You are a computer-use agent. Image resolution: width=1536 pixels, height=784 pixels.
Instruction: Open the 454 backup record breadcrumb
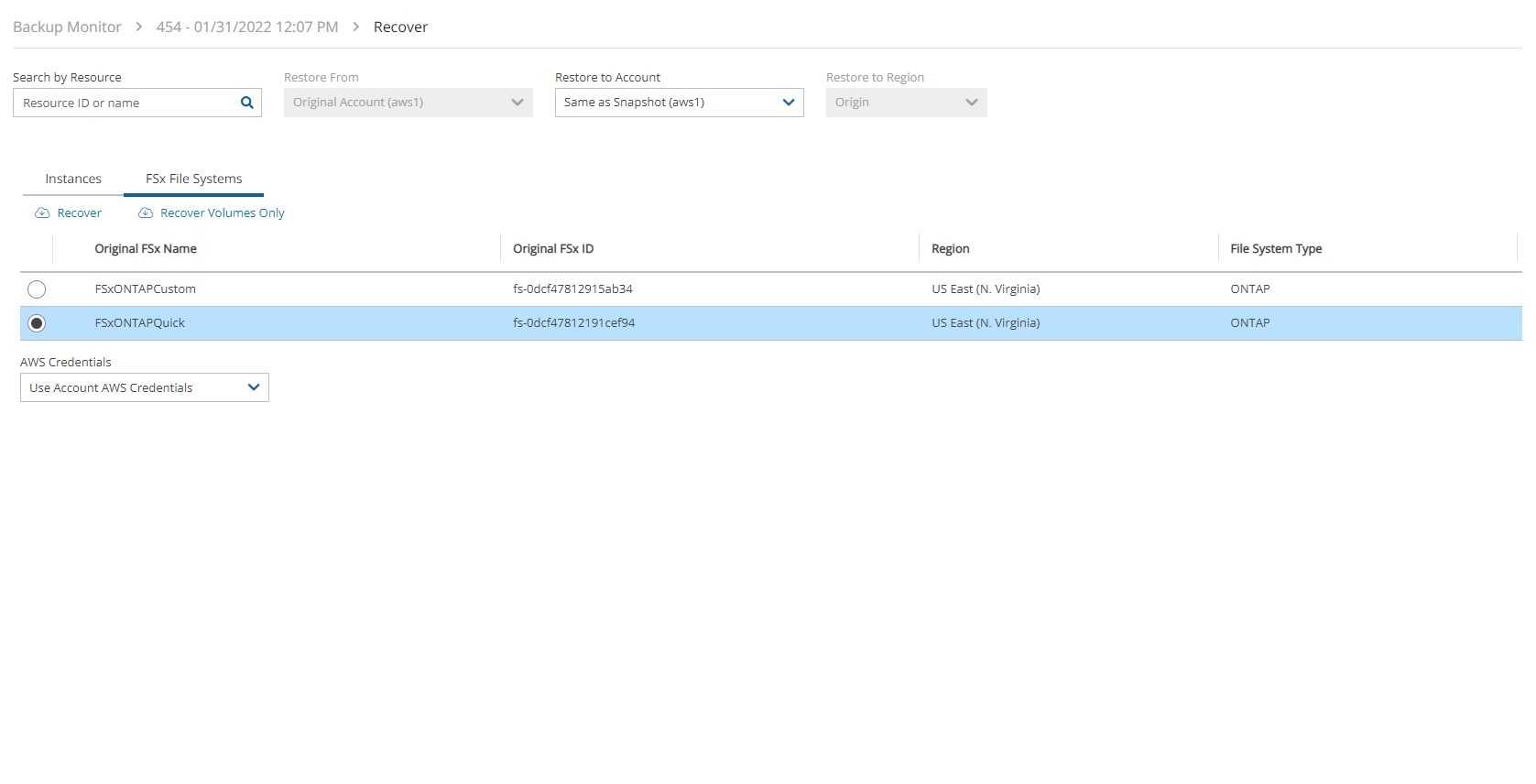(247, 27)
